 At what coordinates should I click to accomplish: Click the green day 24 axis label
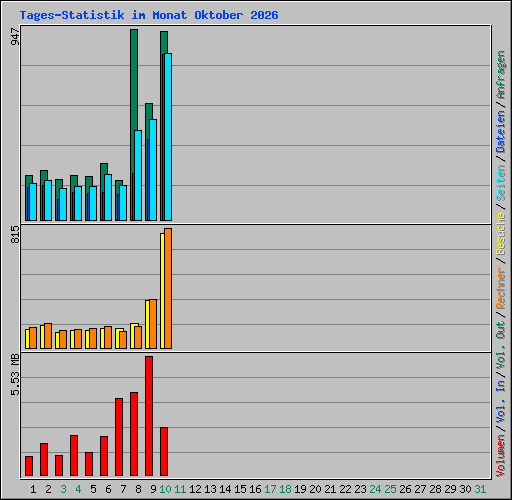coord(375,489)
